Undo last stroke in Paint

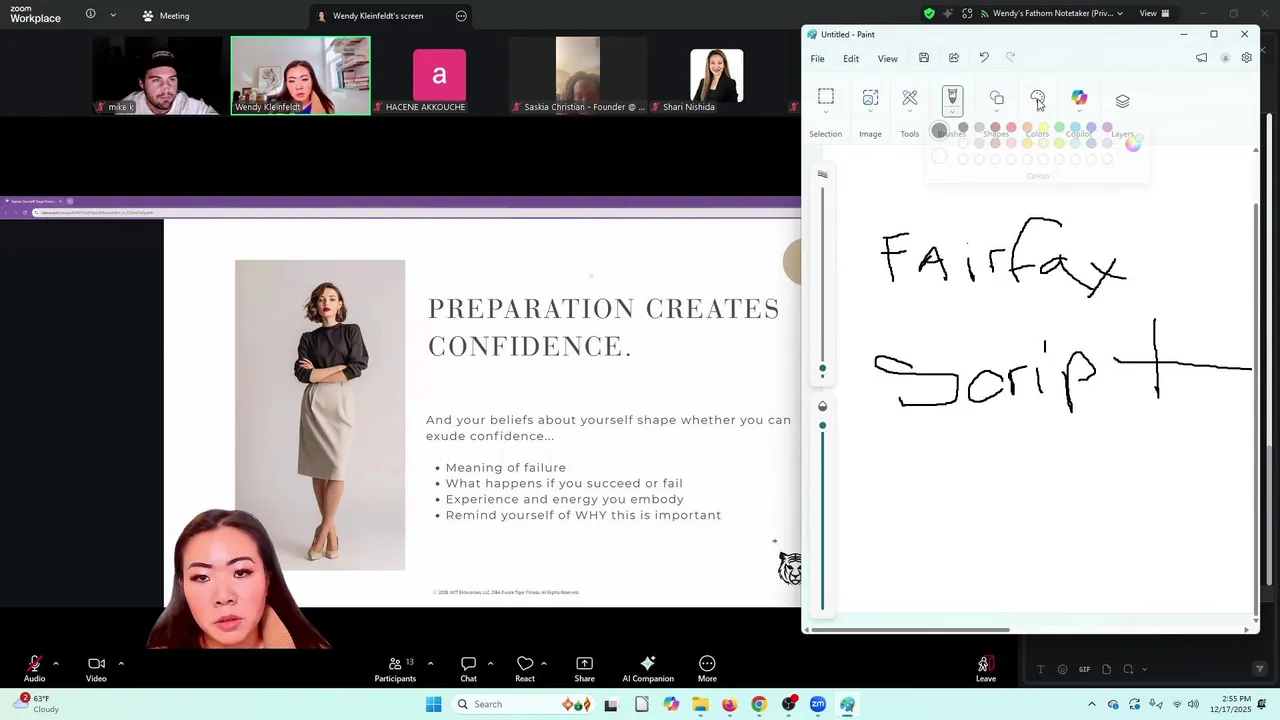[x=984, y=58]
